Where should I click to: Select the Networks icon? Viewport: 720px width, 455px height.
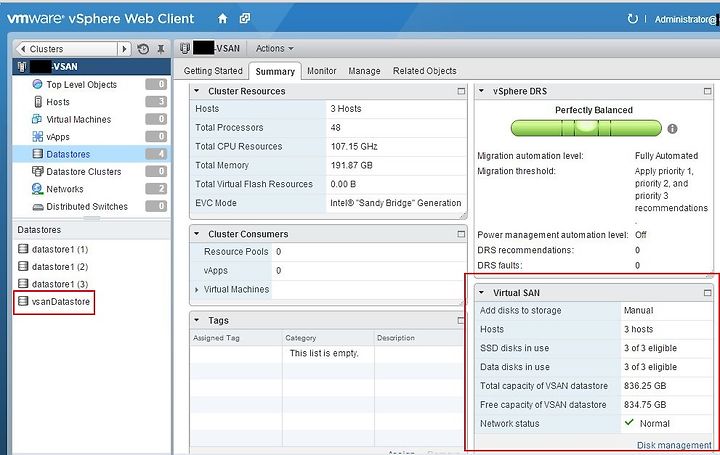click(38, 189)
